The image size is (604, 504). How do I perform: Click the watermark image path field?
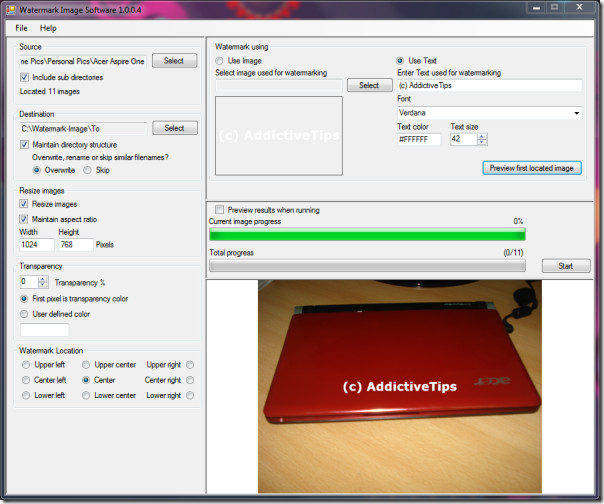tap(279, 86)
